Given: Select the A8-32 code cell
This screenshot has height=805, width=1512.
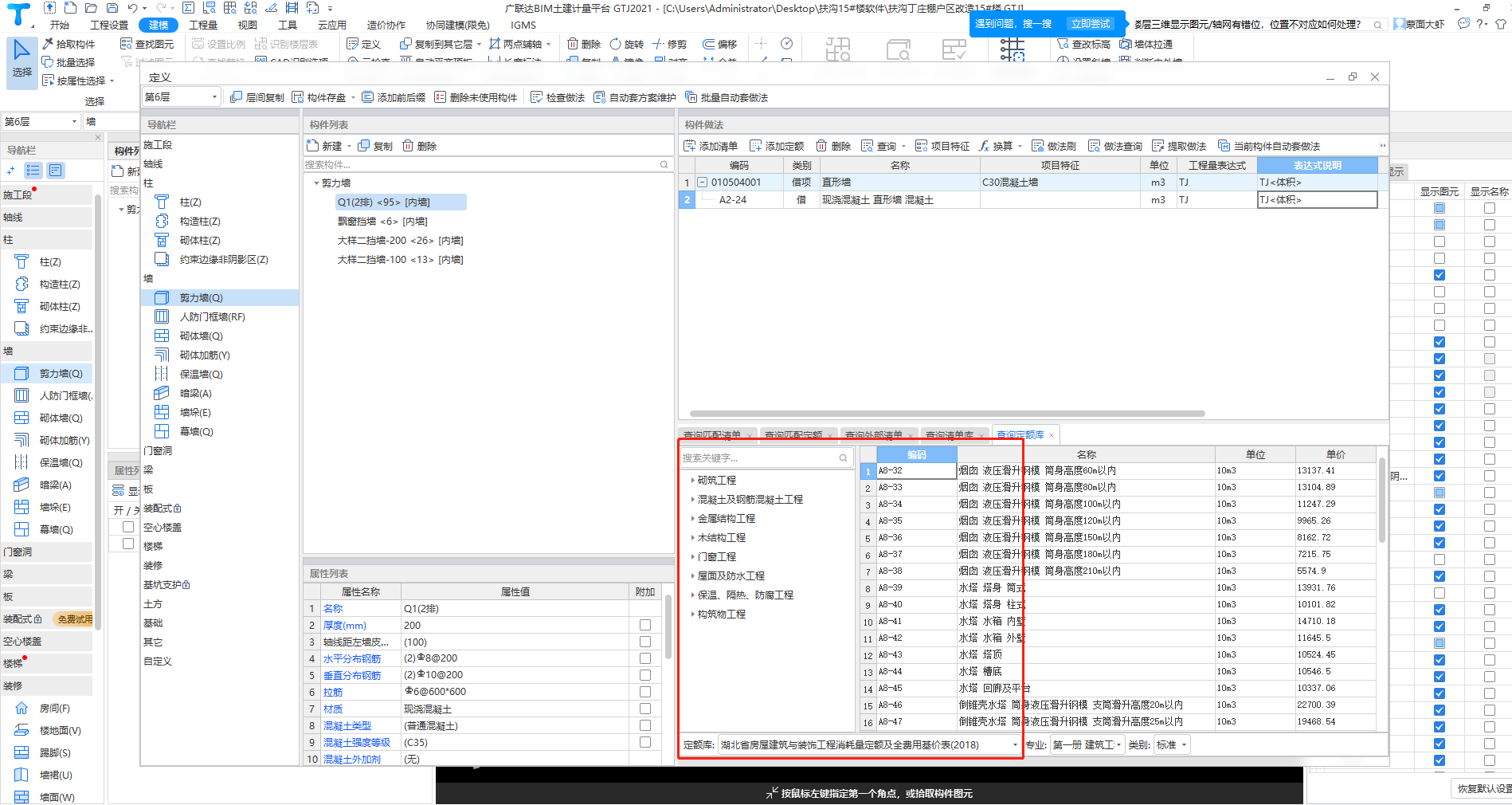Looking at the screenshot, I should (x=916, y=470).
